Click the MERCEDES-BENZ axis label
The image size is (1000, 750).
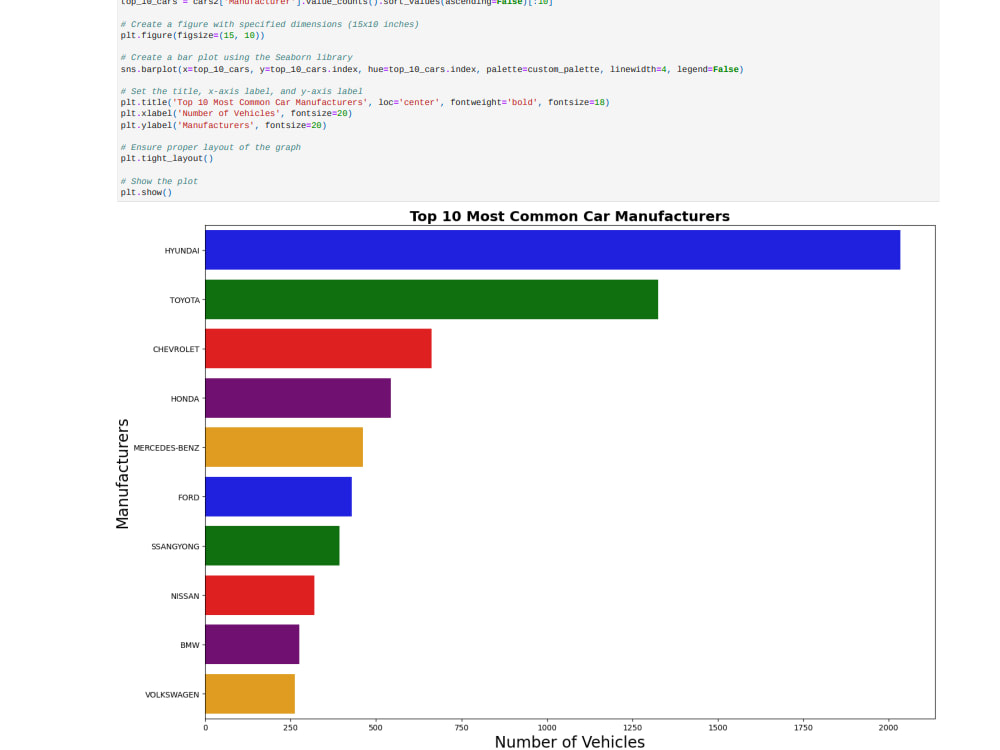click(x=166, y=448)
